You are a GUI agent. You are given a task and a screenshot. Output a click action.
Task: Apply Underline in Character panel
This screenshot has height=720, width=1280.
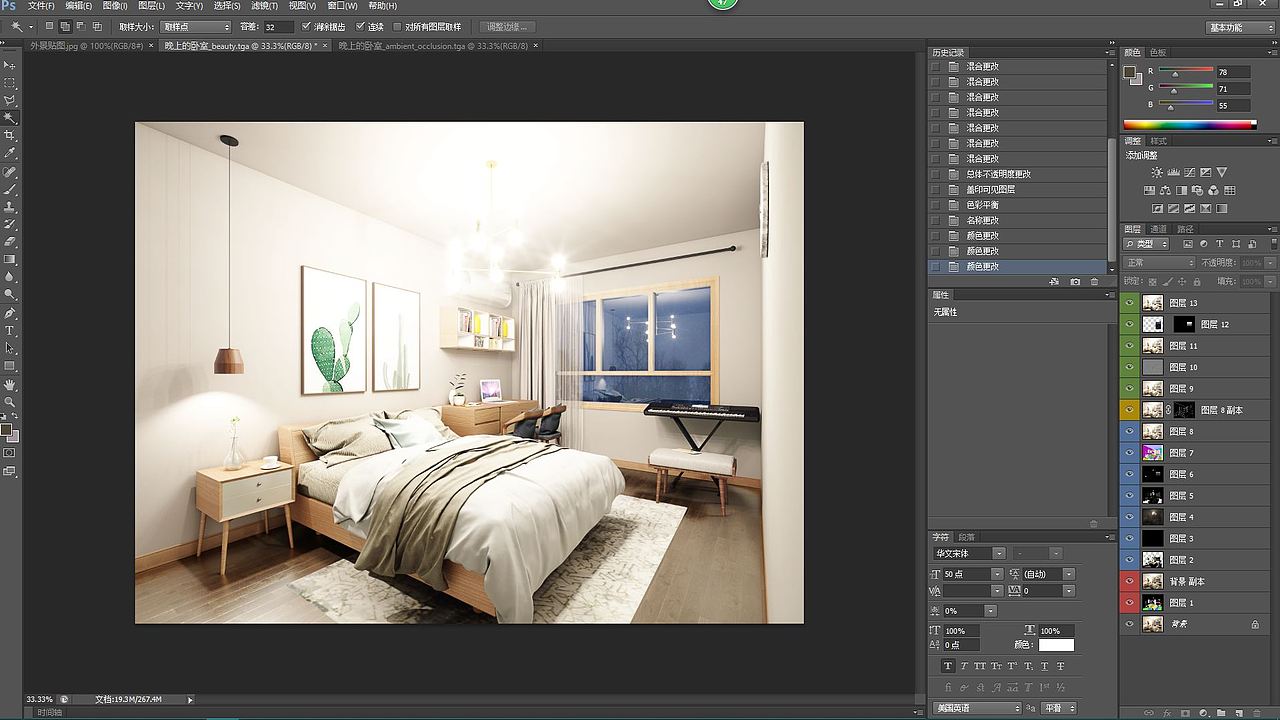(x=1044, y=666)
